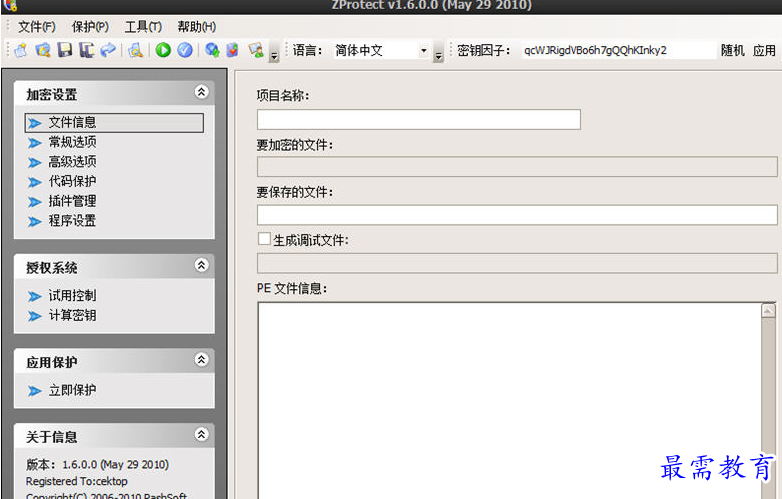
Task: Collapse the 加密设置 panel
Action: [201, 92]
